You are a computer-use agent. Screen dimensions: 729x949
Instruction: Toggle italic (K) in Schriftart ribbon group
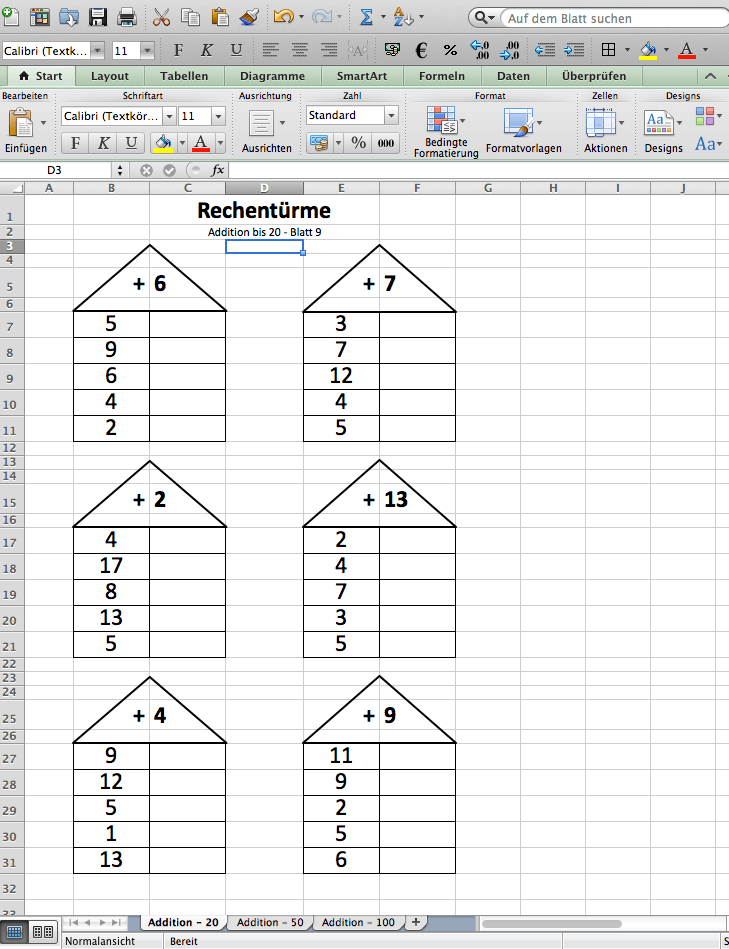click(103, 143)
